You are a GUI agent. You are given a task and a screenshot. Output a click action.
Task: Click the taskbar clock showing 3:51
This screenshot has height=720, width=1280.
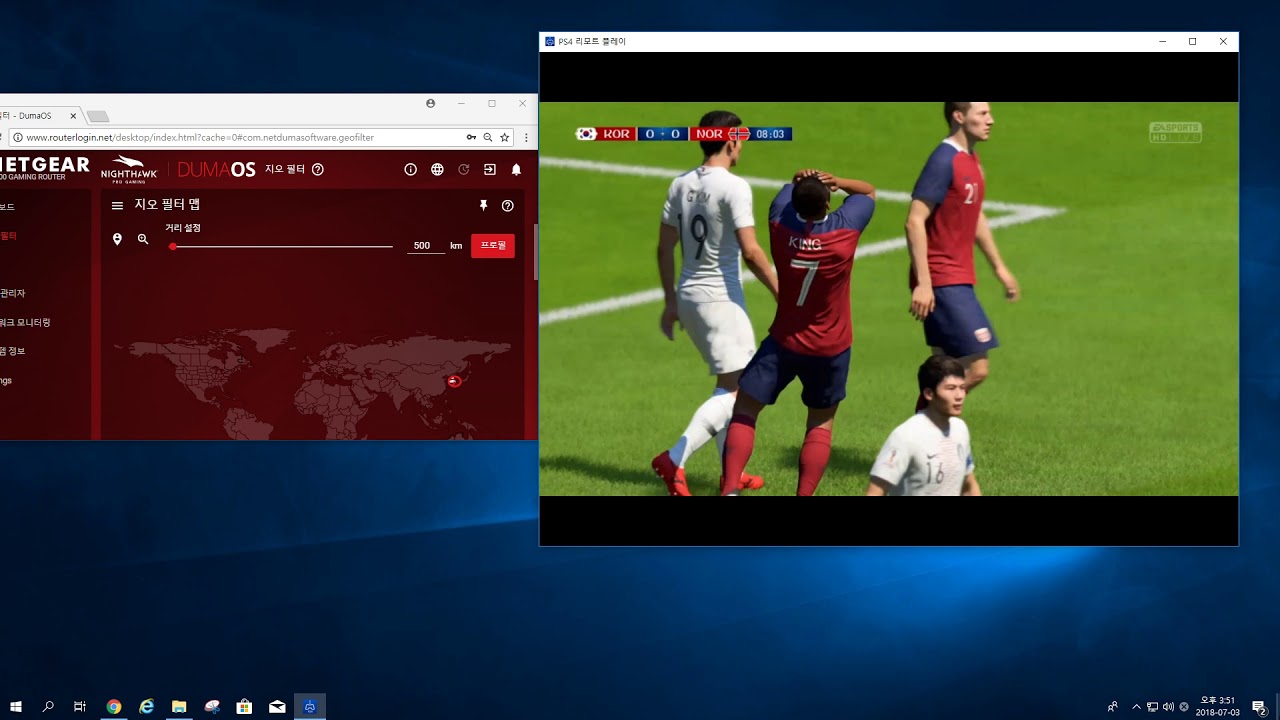tap(1217, 706)
